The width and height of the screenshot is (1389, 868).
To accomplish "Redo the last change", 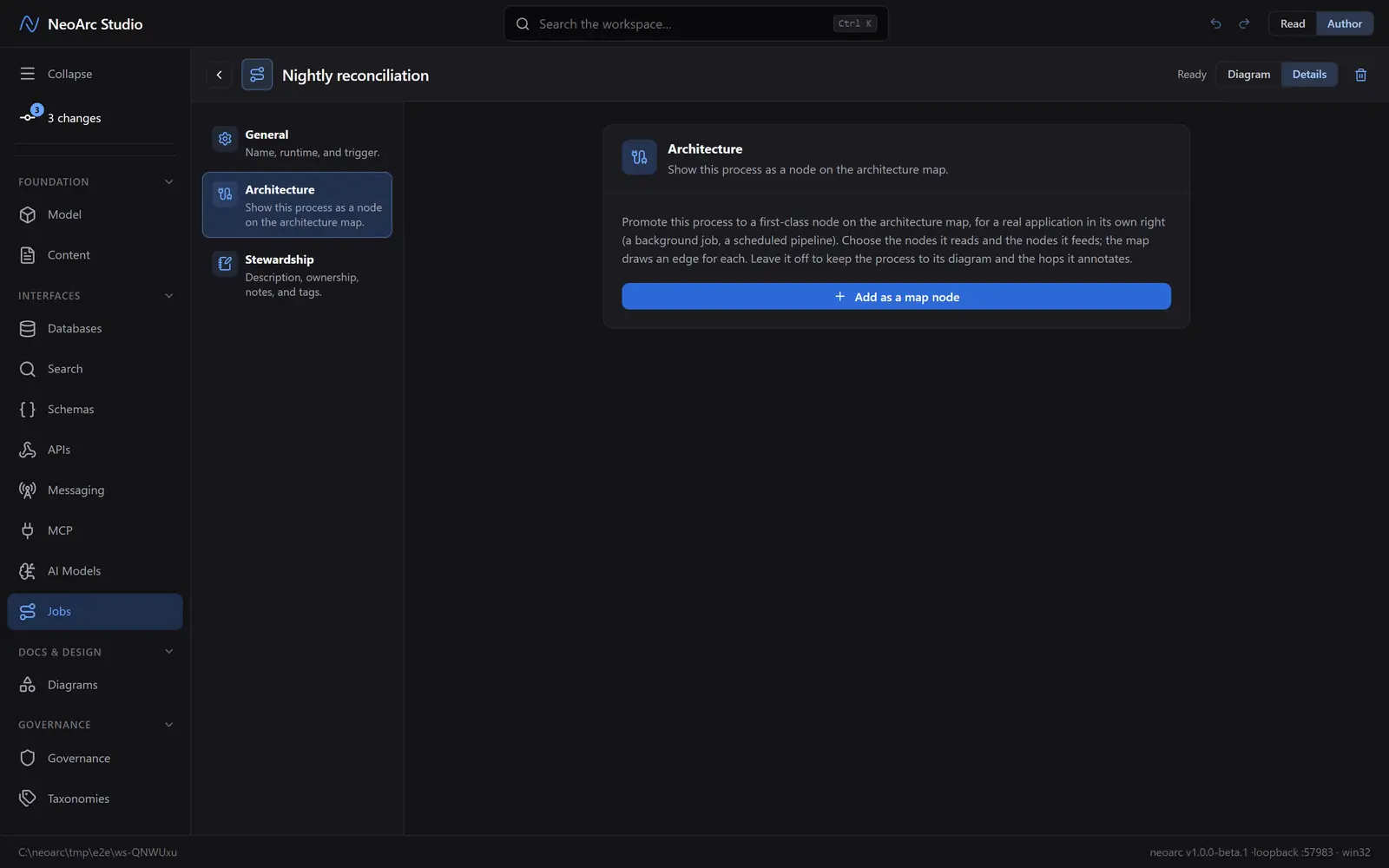I will click(x=1244, y=24).
